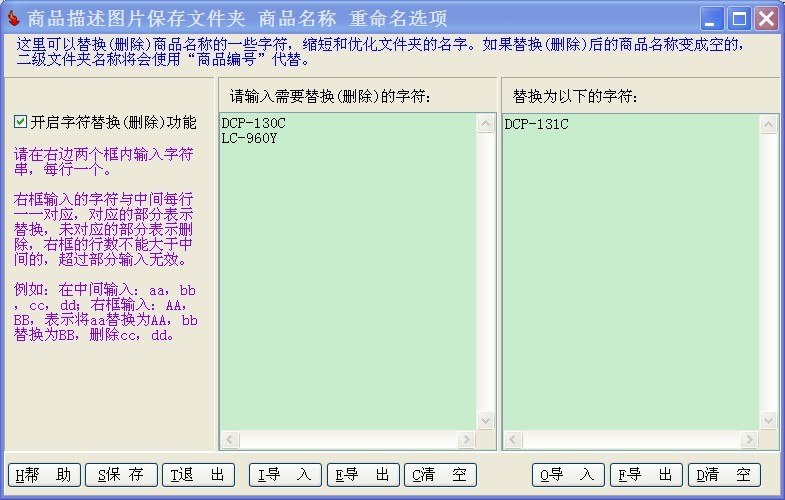Toggle 开启字符替换(删除)功能 checkbox
The height and width of the screenshot is (500, 785).
pyautogui.click(x=20, y=122)
